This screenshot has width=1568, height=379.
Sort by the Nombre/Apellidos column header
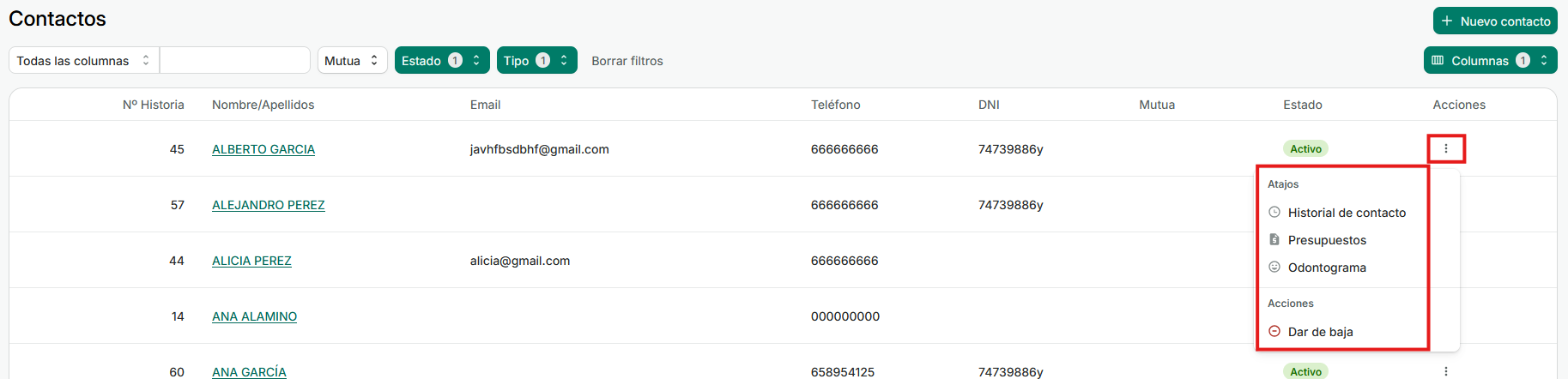point(263,105)
